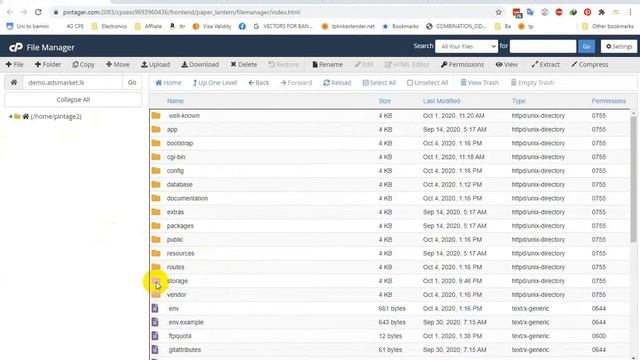Screen dimensions: 640x360
Task: Click the Download toolbar button
Action: [x=200, y=64]
